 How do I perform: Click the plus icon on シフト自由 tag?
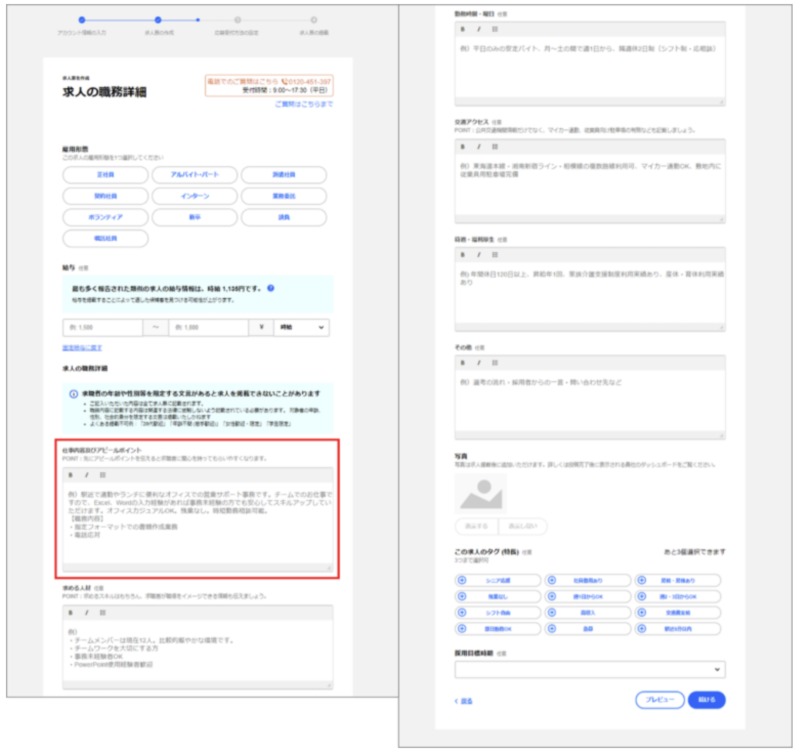(462, 613)
